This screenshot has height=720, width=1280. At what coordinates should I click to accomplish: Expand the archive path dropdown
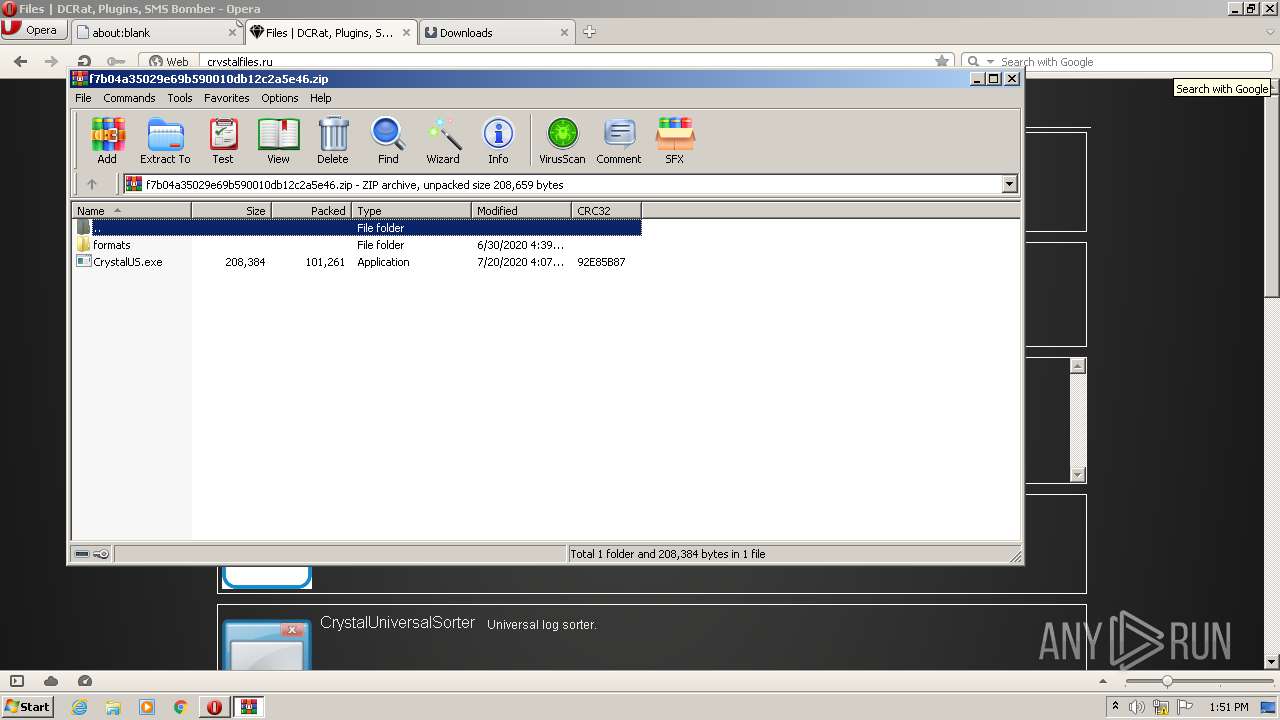click(1009, 184)
